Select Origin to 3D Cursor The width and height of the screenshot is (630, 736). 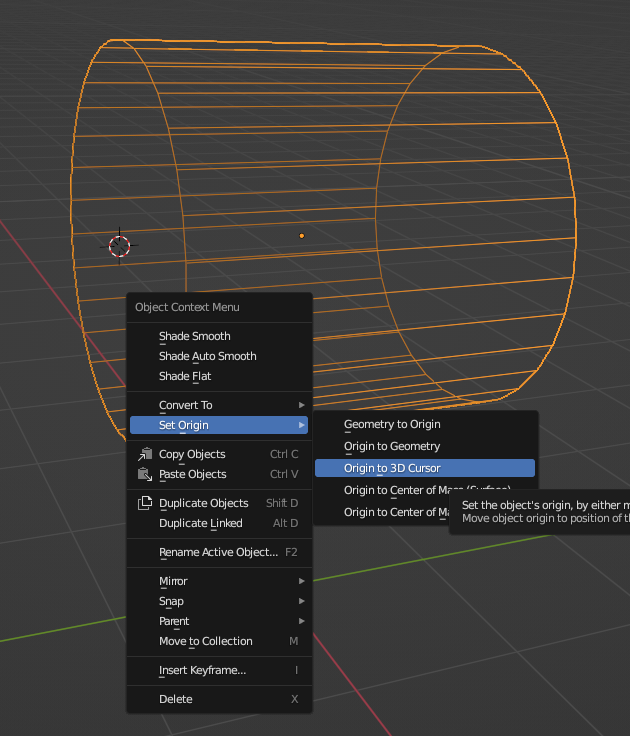click(x=425, y=468)
